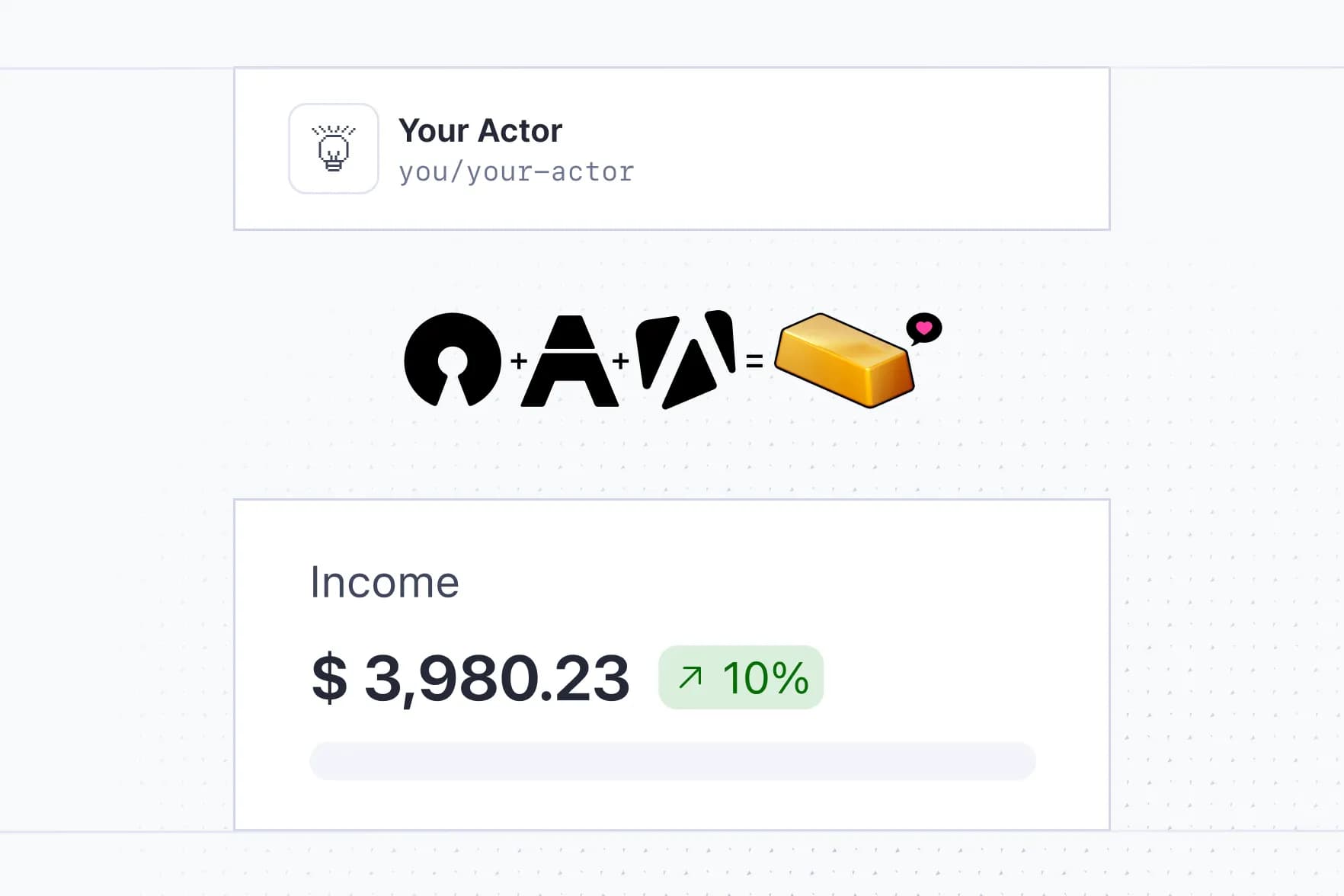
Task: Click the green upward trend arrow
Action: tap(690, 677)
